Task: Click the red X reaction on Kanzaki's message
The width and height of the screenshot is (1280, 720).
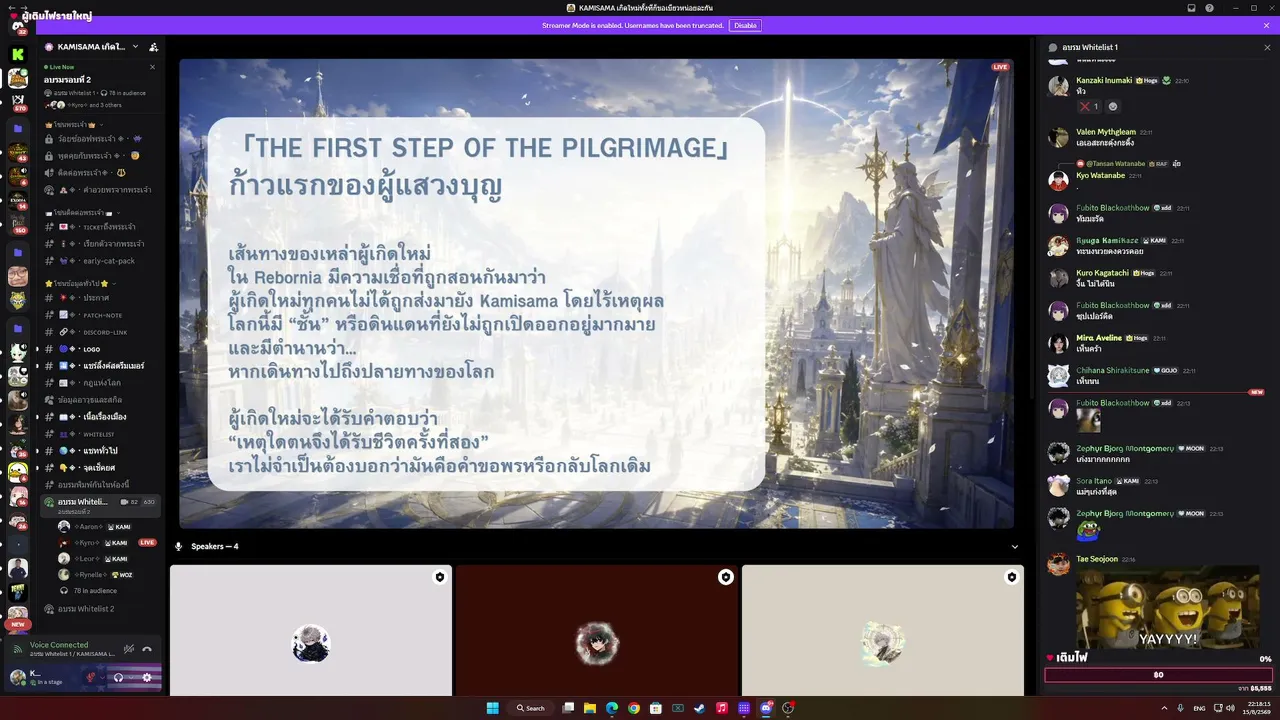Action: pyautogui.click(x=1088, y=106)
